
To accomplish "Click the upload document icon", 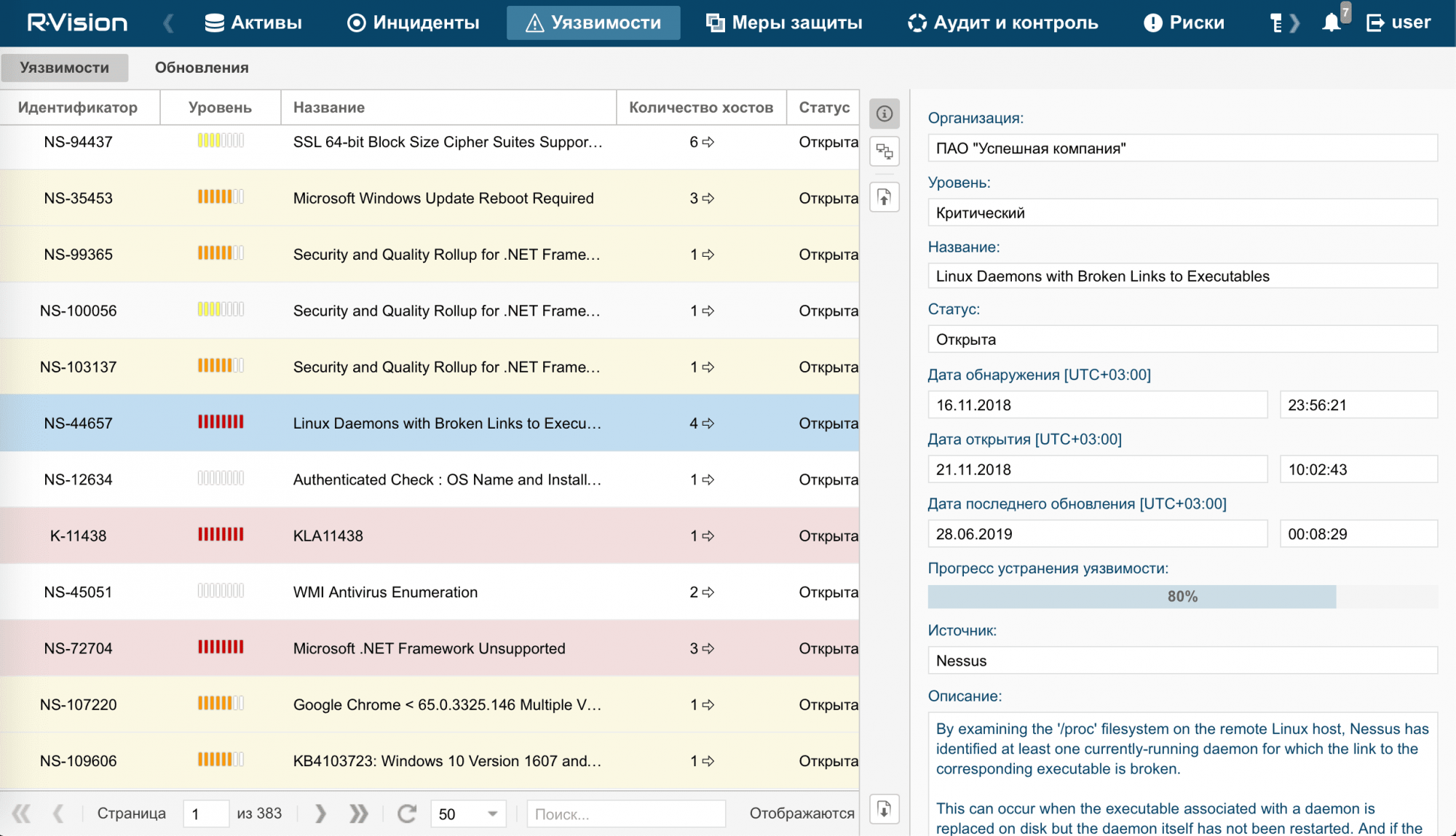I will [x=885, y=197].
